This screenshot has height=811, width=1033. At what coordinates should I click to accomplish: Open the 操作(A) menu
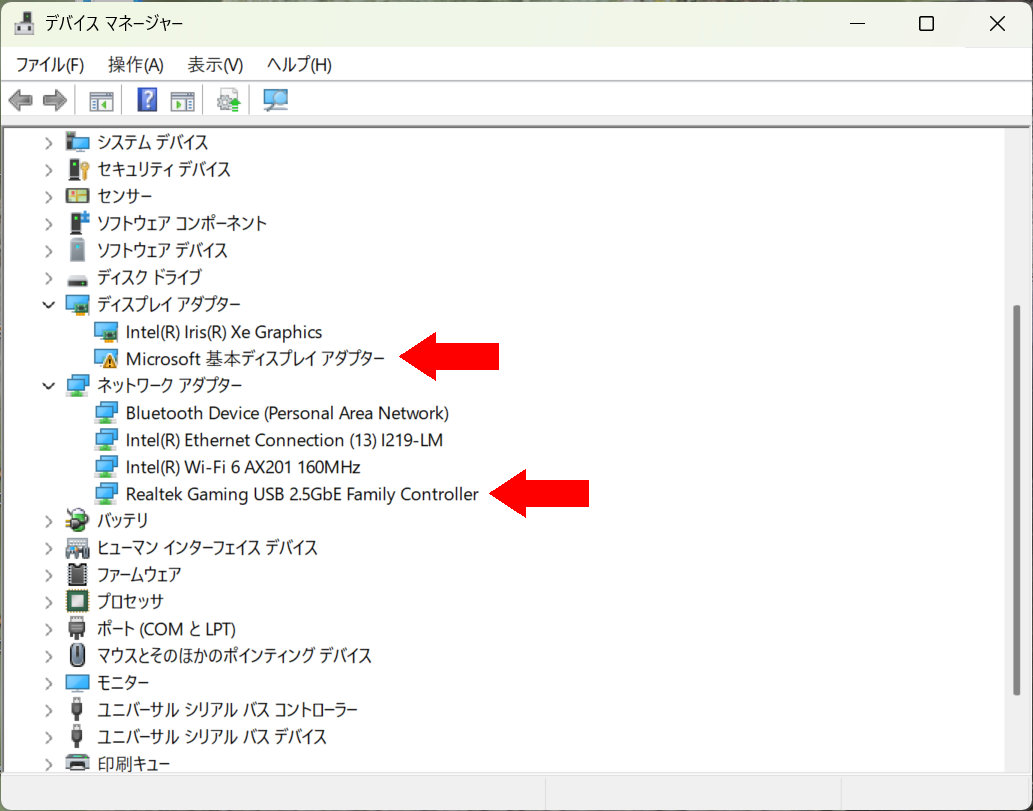(135, 65)
